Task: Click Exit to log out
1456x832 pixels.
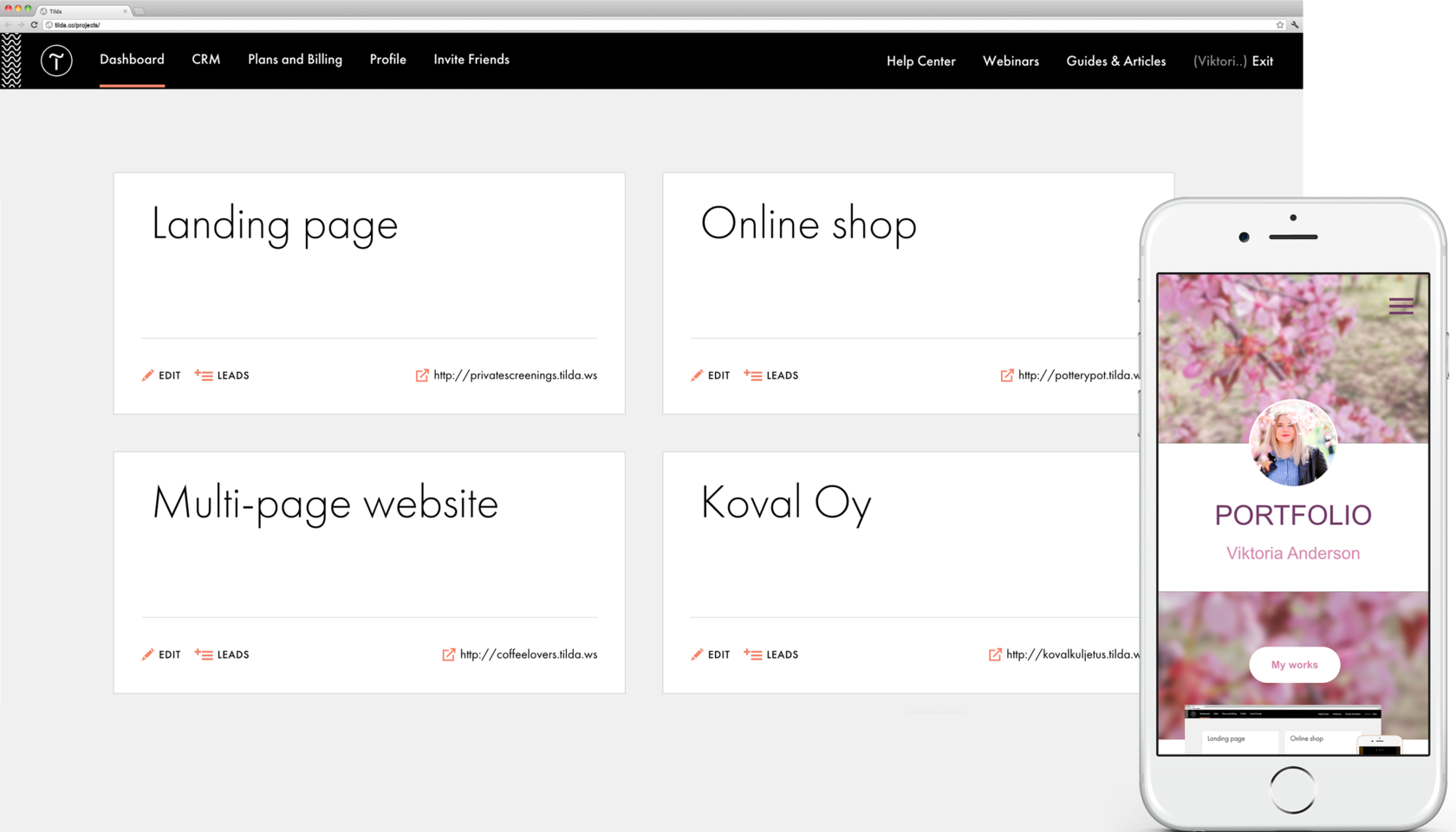Action: click(x=1263, y=62)
